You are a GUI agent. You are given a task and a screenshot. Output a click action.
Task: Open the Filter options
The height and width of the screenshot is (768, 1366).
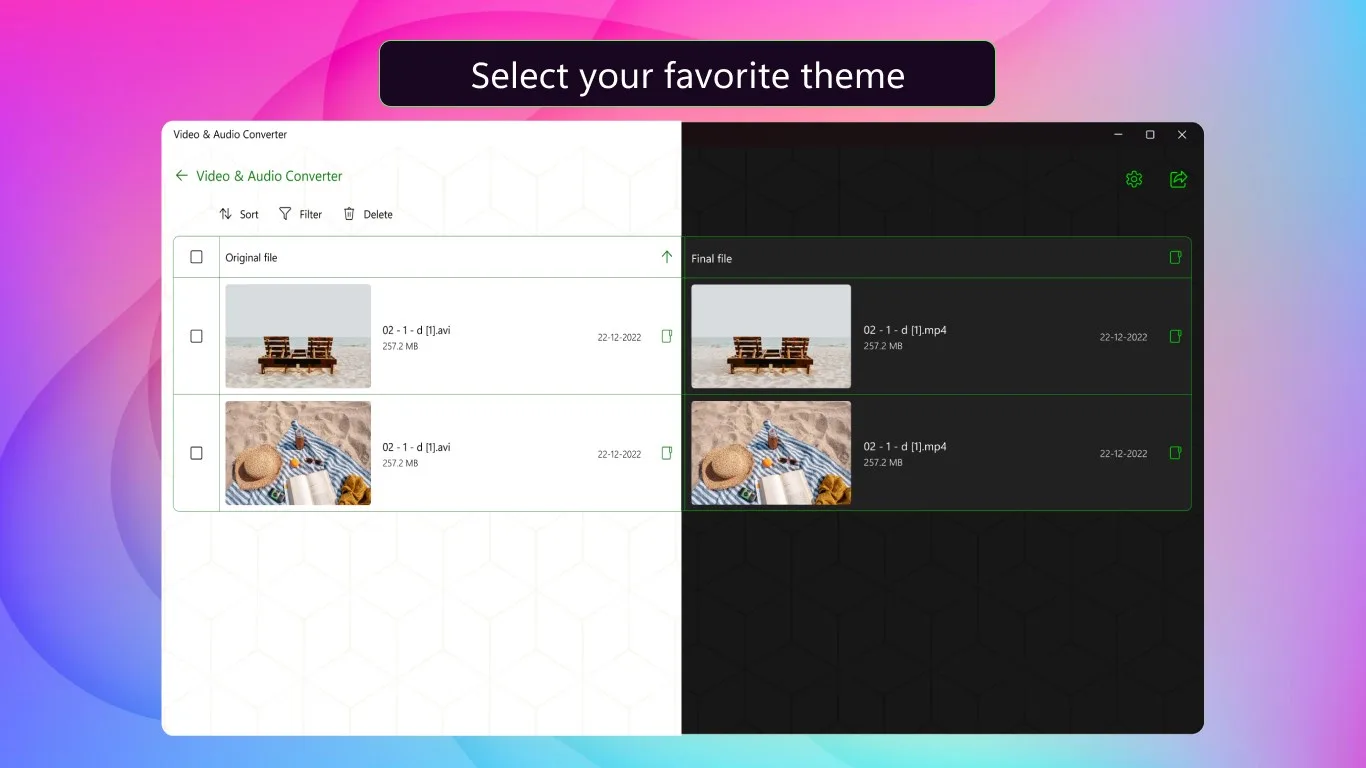(300, 214)
